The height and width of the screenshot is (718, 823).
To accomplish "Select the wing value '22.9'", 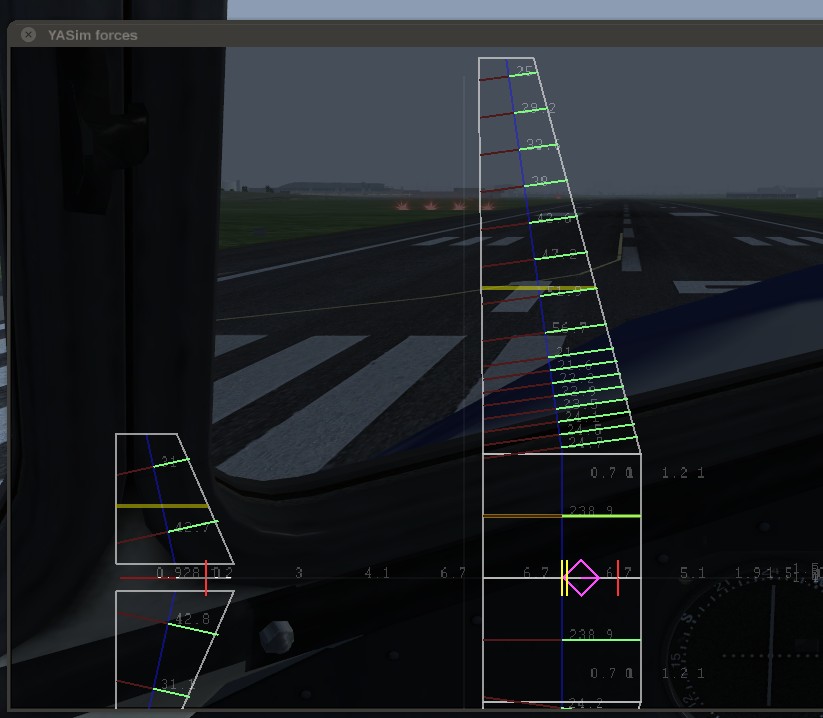I will point(578,390).
